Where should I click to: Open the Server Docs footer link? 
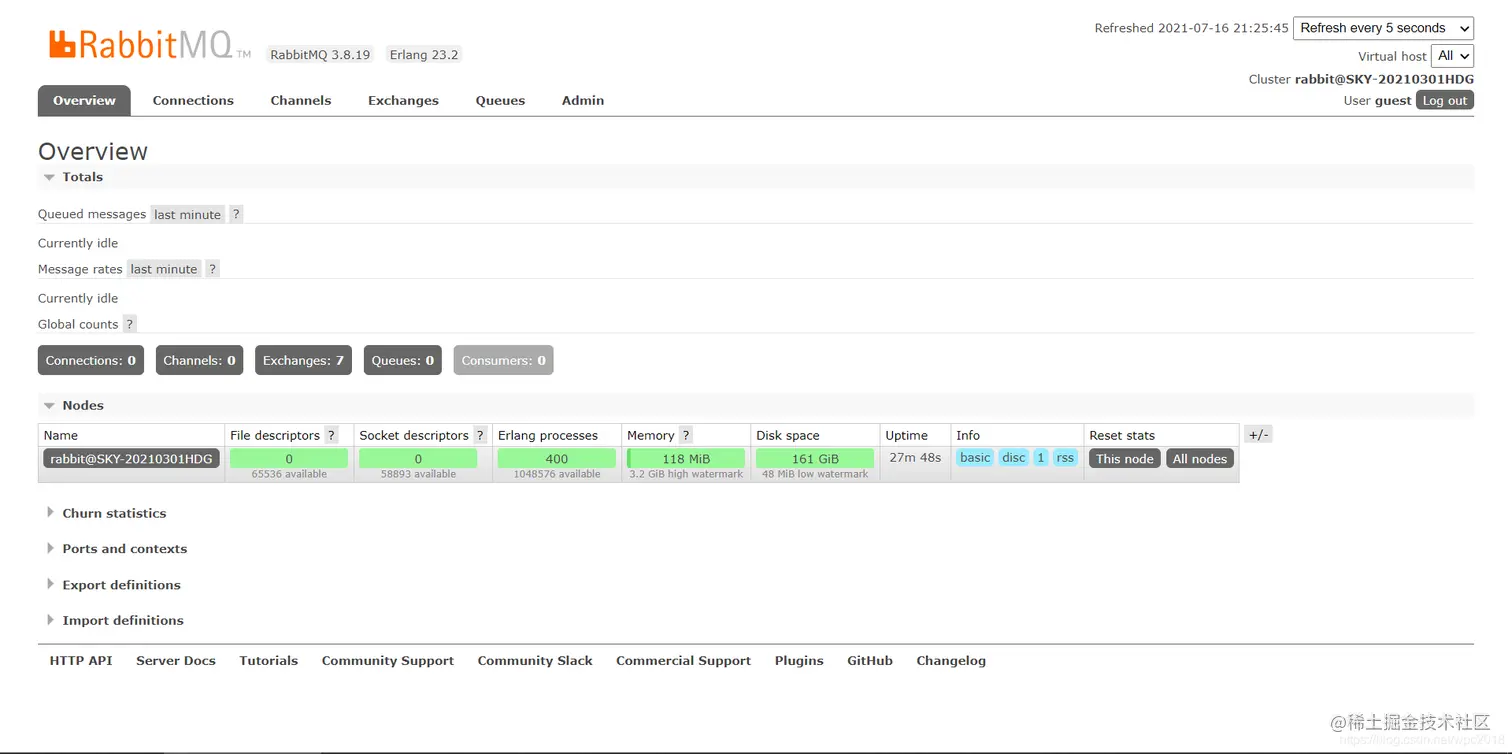176,661
